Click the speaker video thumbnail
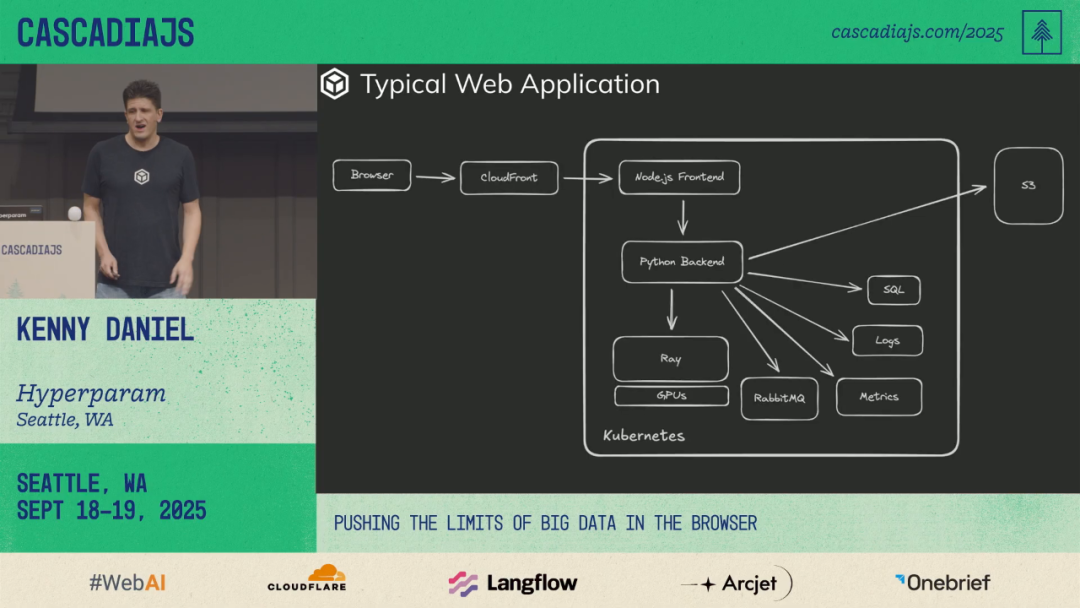 [x=158, y=181]
